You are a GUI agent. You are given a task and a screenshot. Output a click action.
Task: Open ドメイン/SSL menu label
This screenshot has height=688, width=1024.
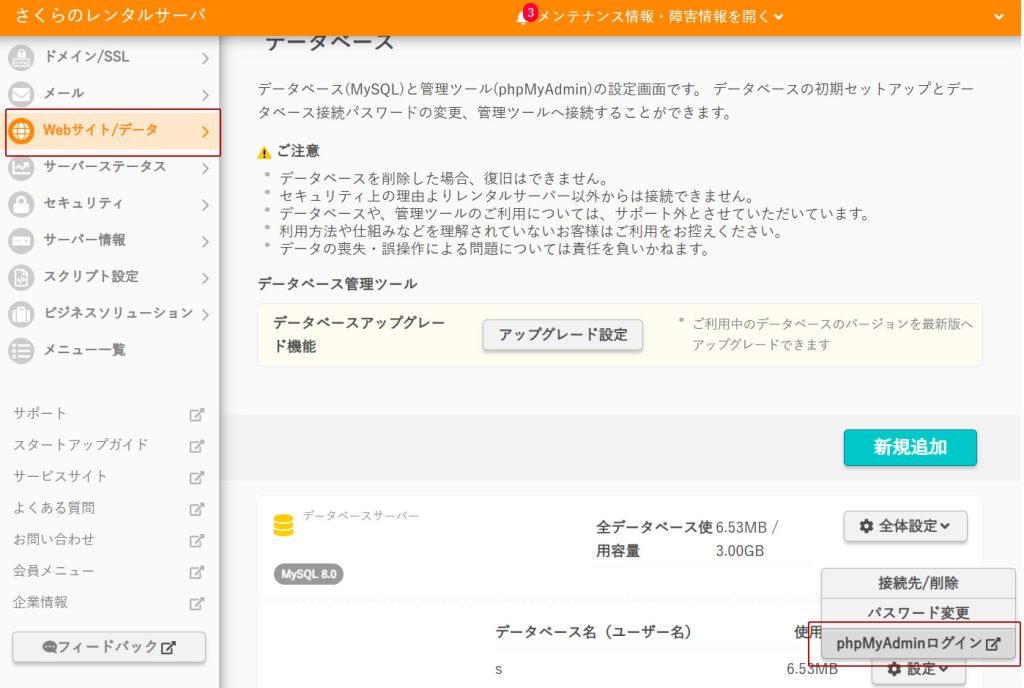tap(86, 57)
